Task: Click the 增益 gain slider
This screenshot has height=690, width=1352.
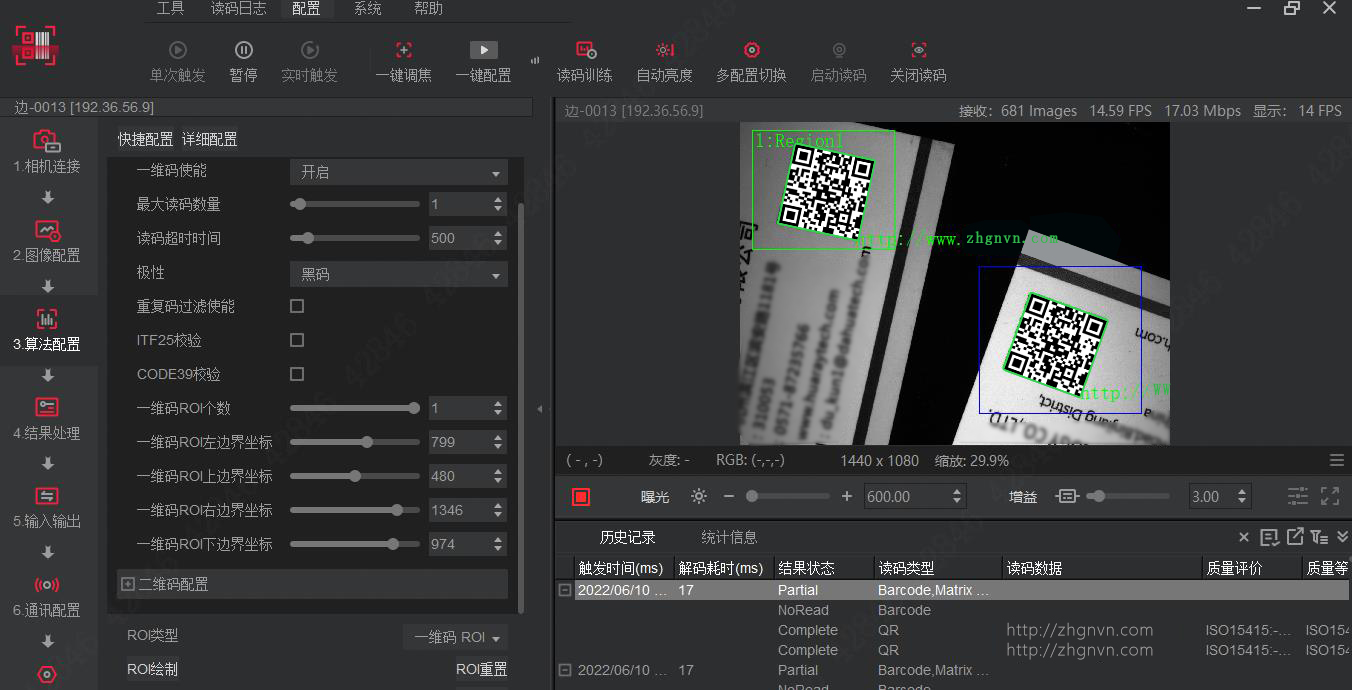Action: 1128,496
